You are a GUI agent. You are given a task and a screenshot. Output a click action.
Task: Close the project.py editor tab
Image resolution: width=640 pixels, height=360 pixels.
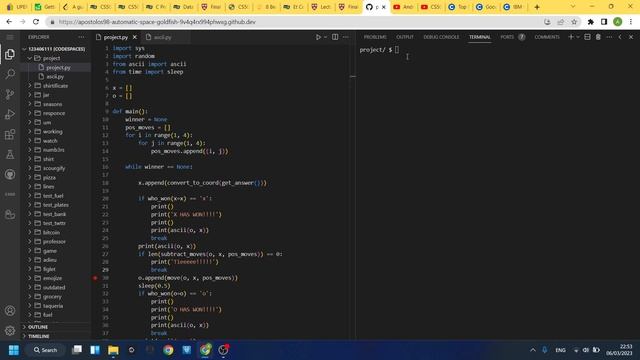(135, 37)
